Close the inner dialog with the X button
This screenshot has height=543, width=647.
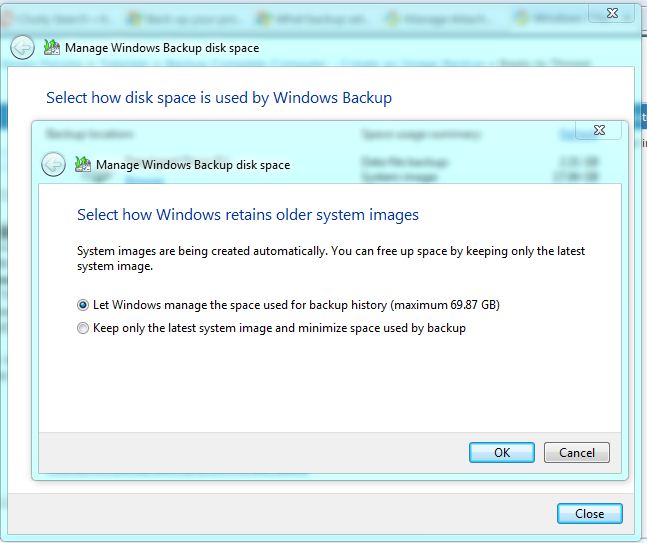(x=599, y=130)
